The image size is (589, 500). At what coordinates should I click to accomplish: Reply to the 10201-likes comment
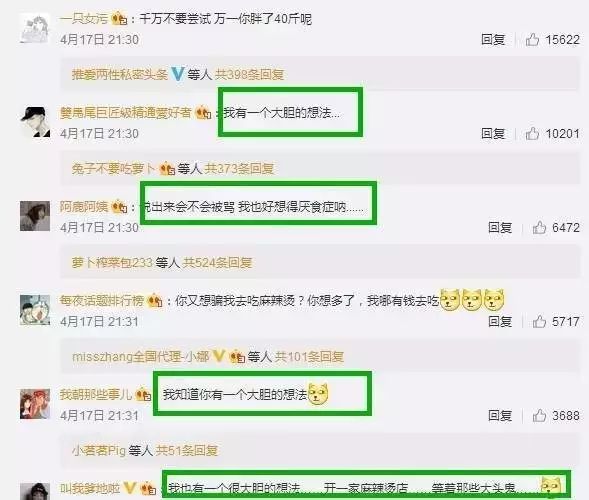493,133
